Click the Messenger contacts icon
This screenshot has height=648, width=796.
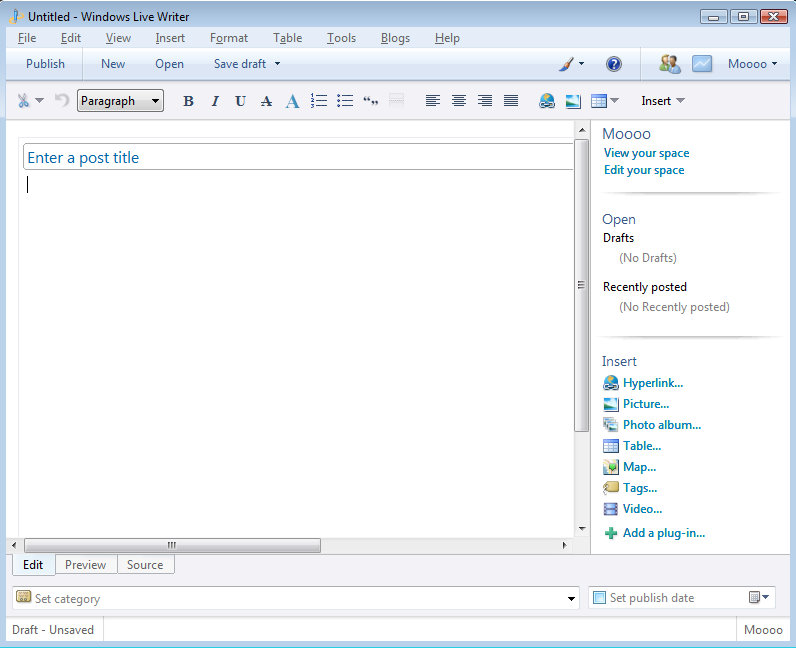tap(670, 64)
